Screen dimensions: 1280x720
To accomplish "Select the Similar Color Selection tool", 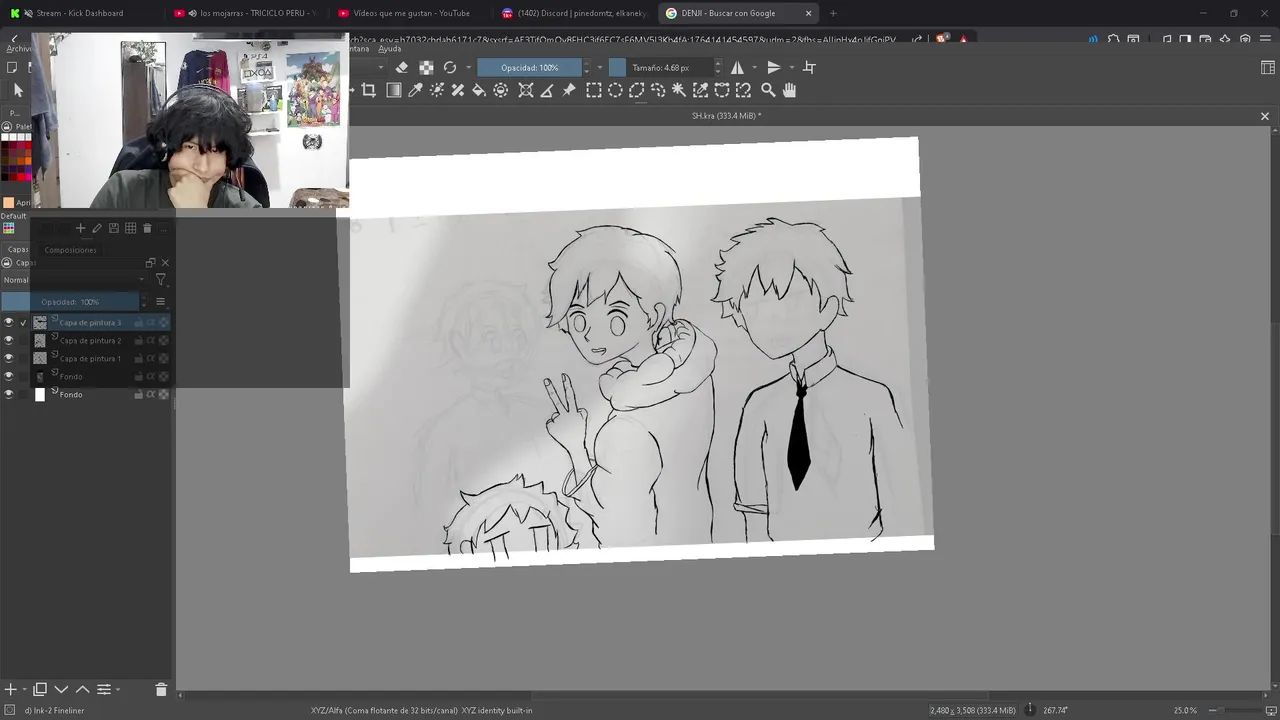I will point(701,90).
